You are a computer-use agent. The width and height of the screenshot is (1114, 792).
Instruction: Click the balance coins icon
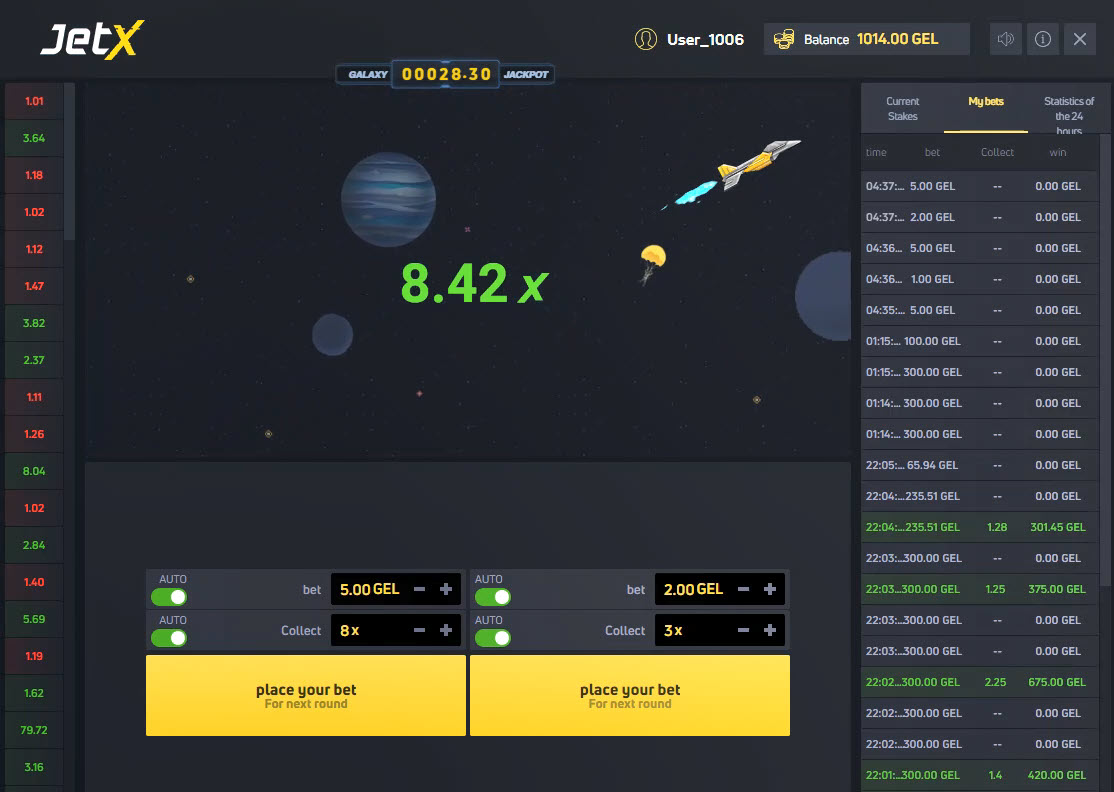(785, 39)
